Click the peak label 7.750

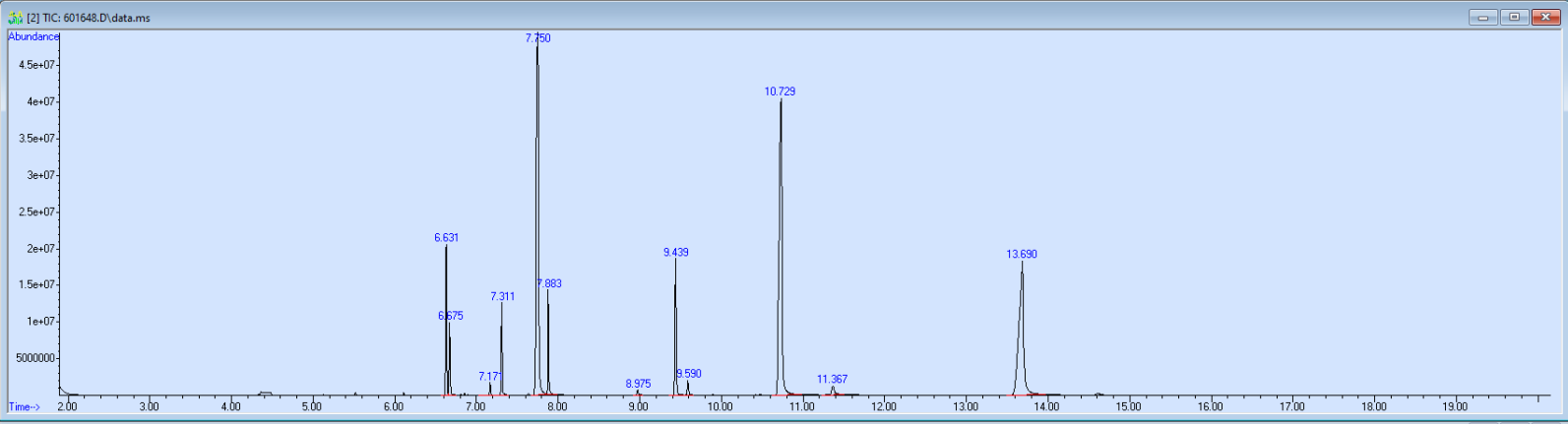pos(538,38)
